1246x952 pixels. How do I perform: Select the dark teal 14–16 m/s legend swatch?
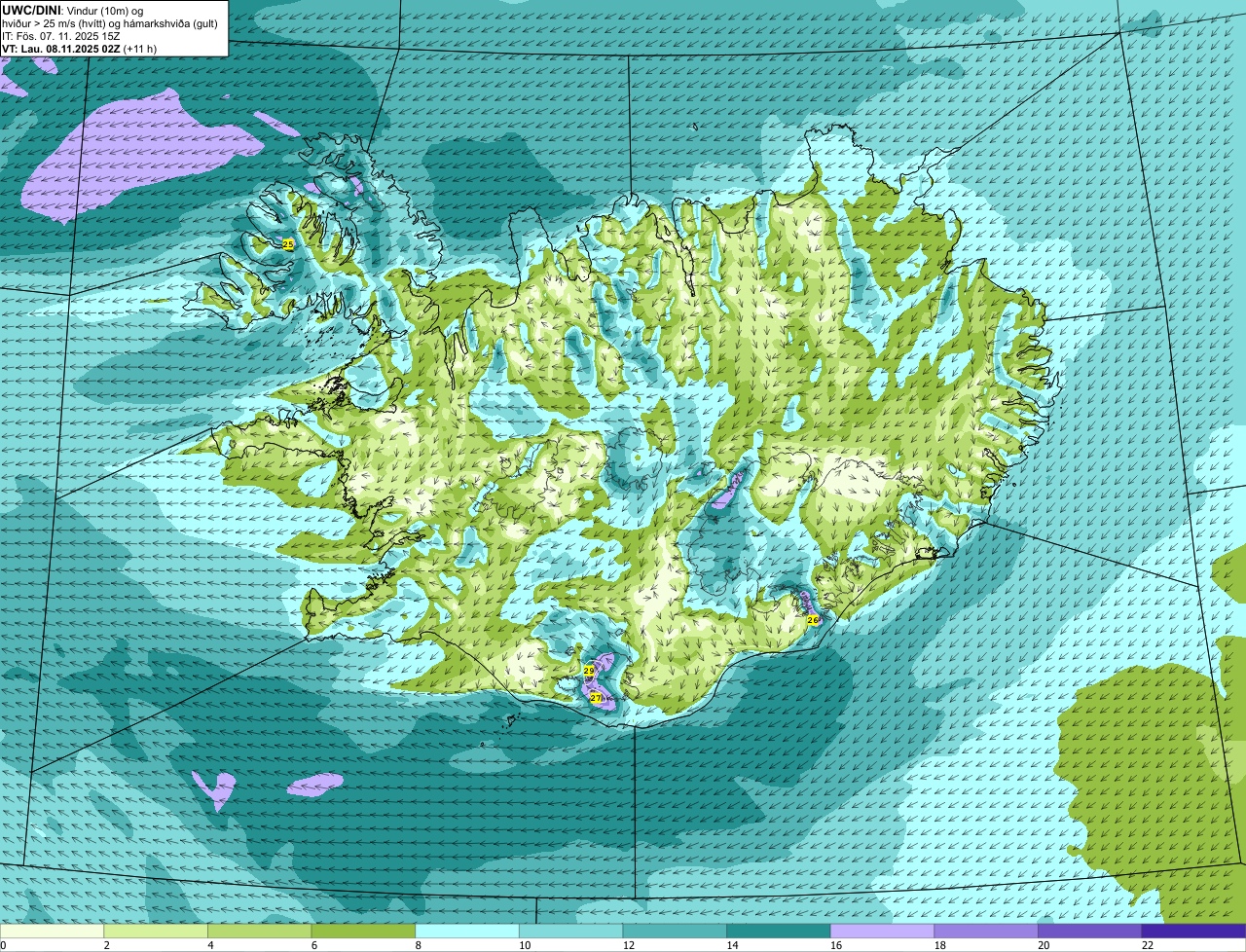[779, 931]
